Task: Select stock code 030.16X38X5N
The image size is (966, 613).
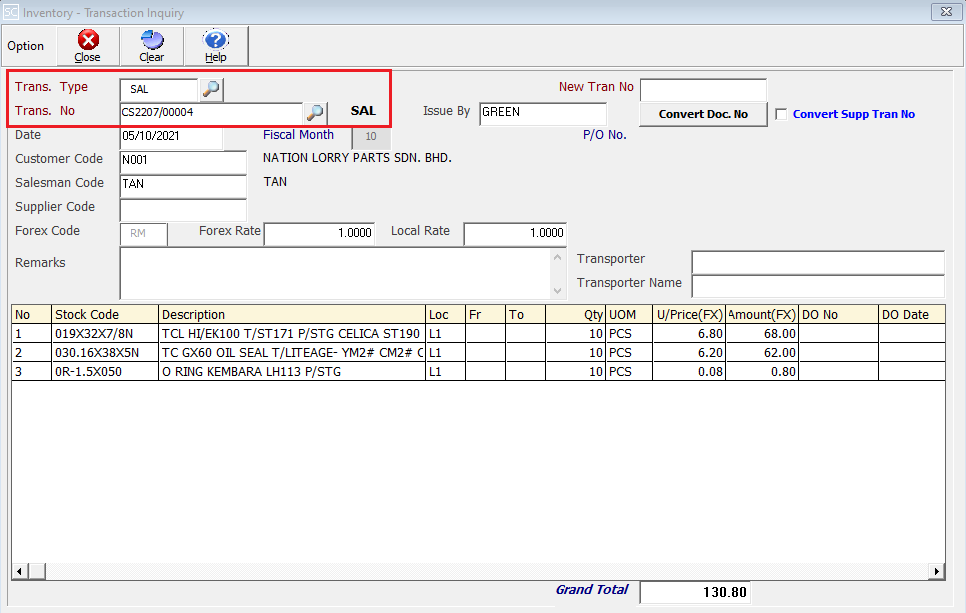Action: click(105, 352)
